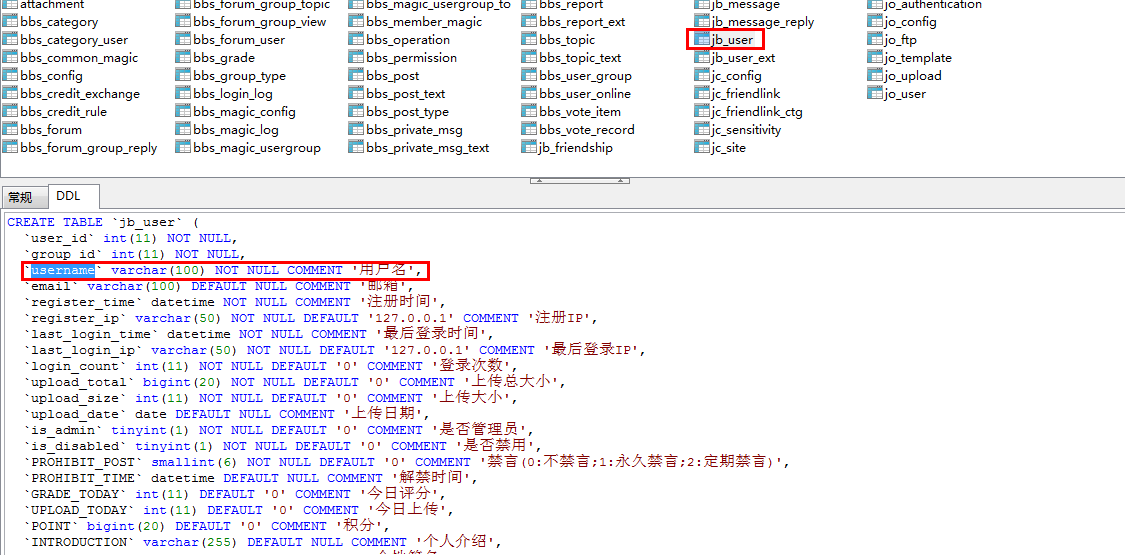1125x555 pixels.
Task: Select the bbs_user_online table name
Action: 585,94
